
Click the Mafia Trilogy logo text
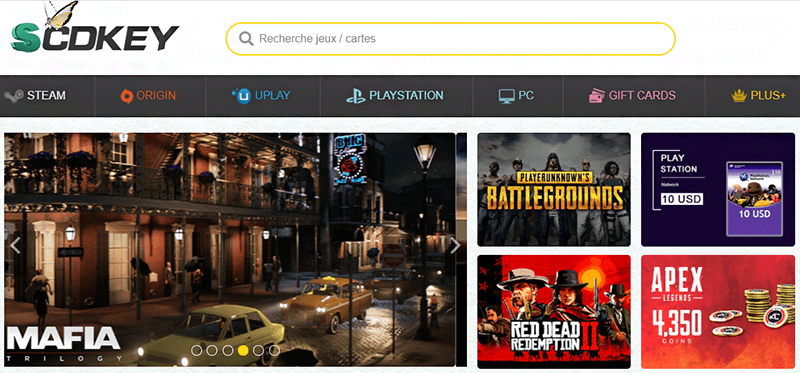64,344
